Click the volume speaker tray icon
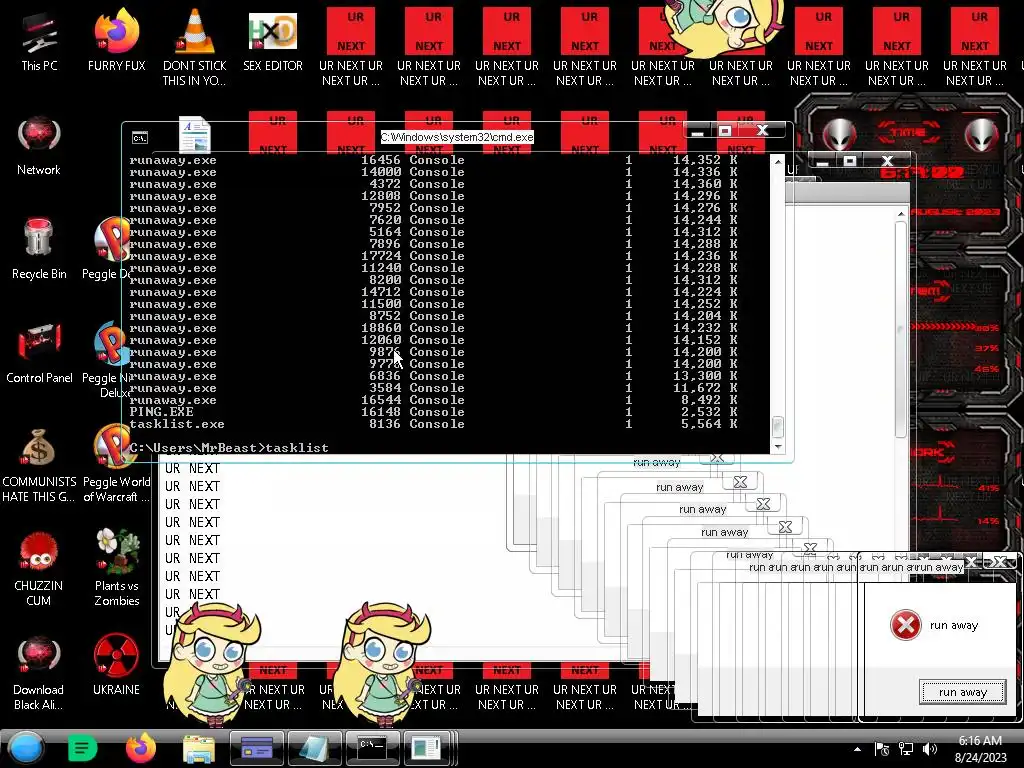 930,749
